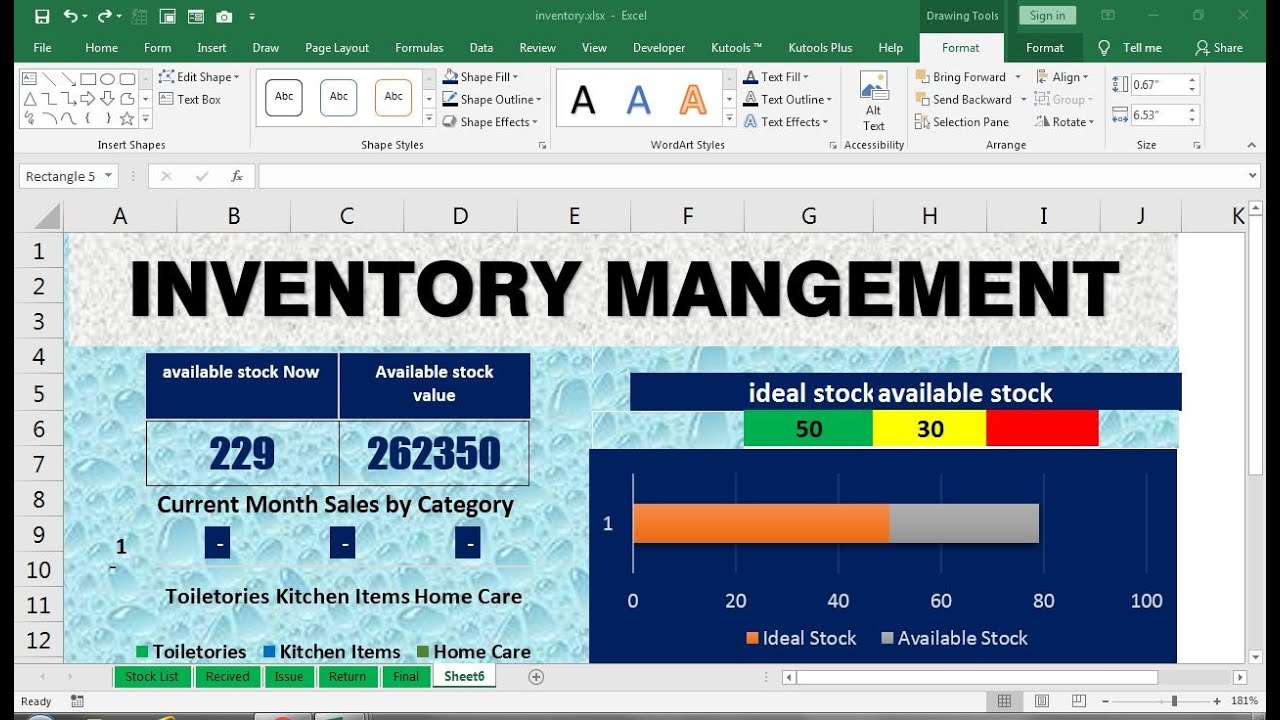Click the Save icon in quick access toolbar
Image resolution: width=1280 pixels, height=720 pixels.
[42, 16]
